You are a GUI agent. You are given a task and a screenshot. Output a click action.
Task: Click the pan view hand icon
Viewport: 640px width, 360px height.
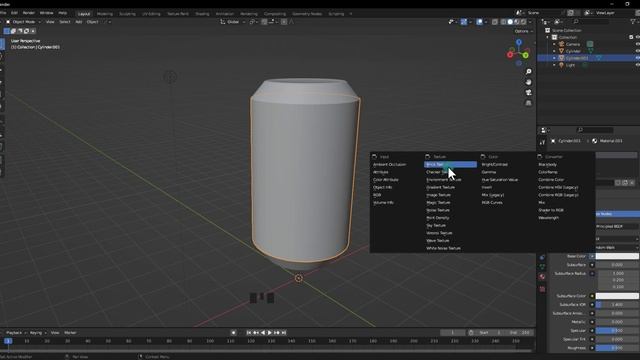[x=529, y=82]
